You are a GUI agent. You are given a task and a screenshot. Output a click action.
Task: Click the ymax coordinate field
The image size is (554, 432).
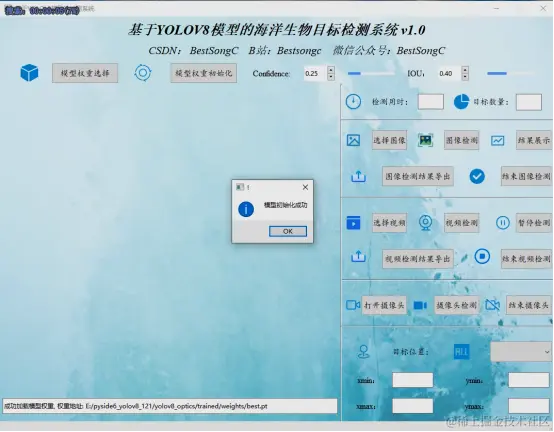point(529,406)
